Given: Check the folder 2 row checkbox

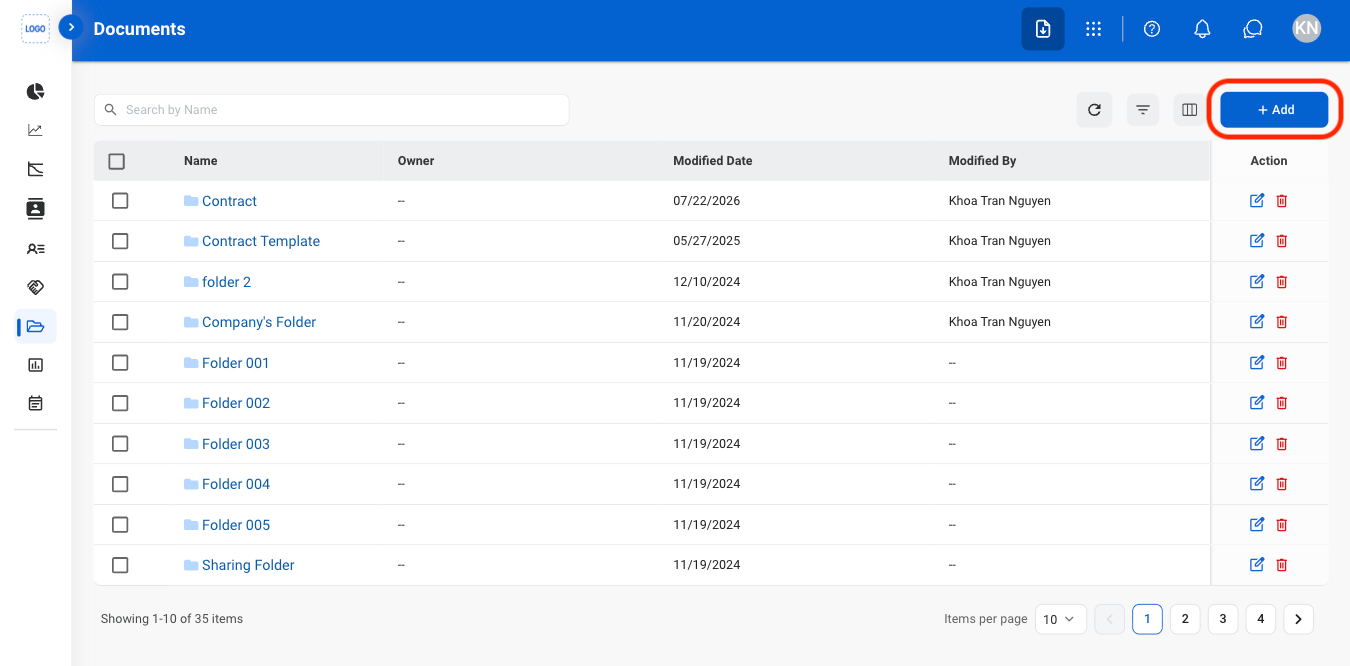Looking at the screenshot, I should [120, 282].
